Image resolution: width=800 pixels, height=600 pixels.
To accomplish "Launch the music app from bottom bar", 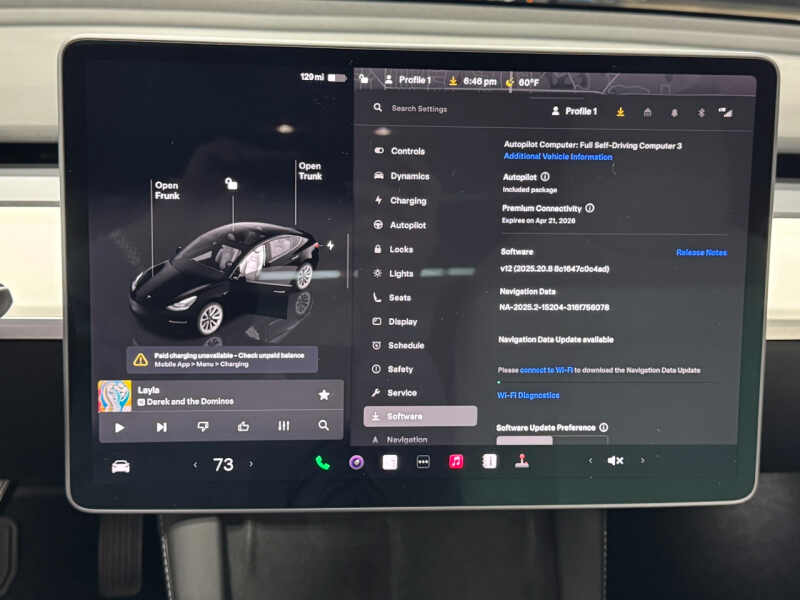I will 456,462.
